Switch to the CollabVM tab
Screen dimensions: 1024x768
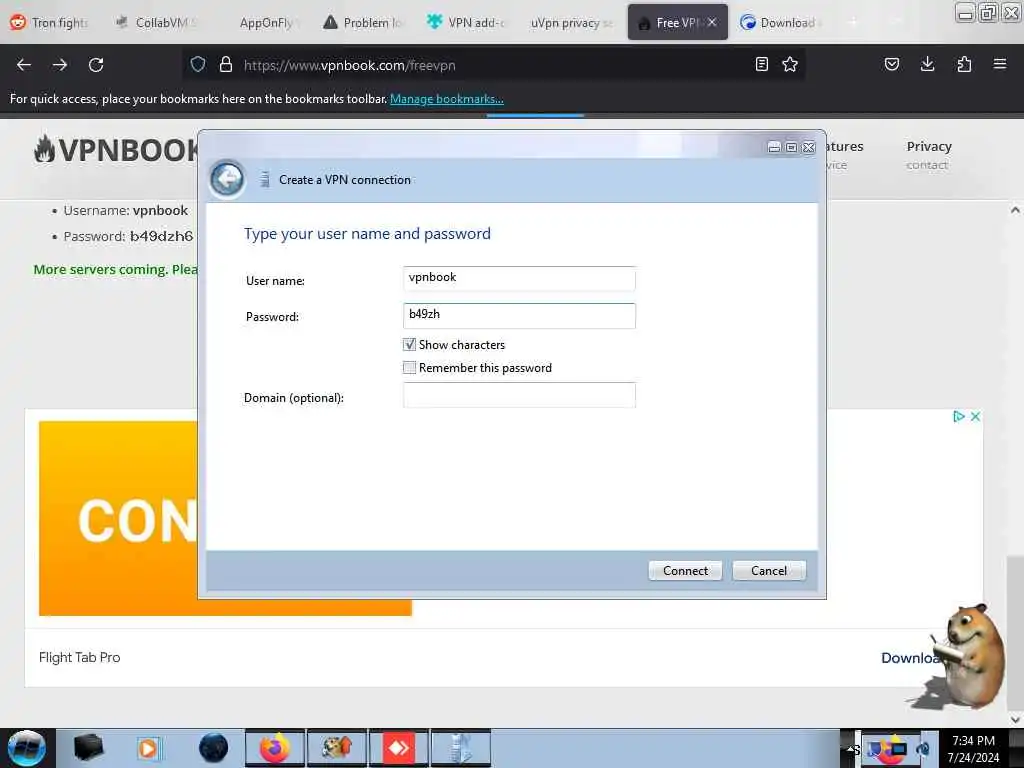coord(155,22)
